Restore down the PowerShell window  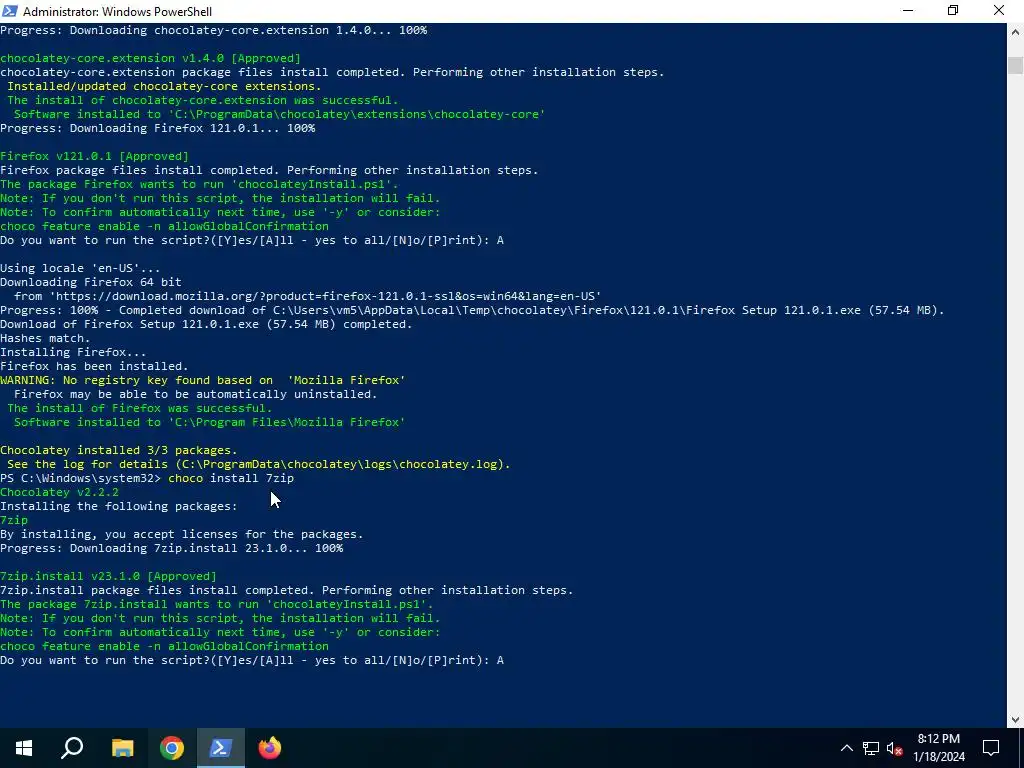point(953,11)
